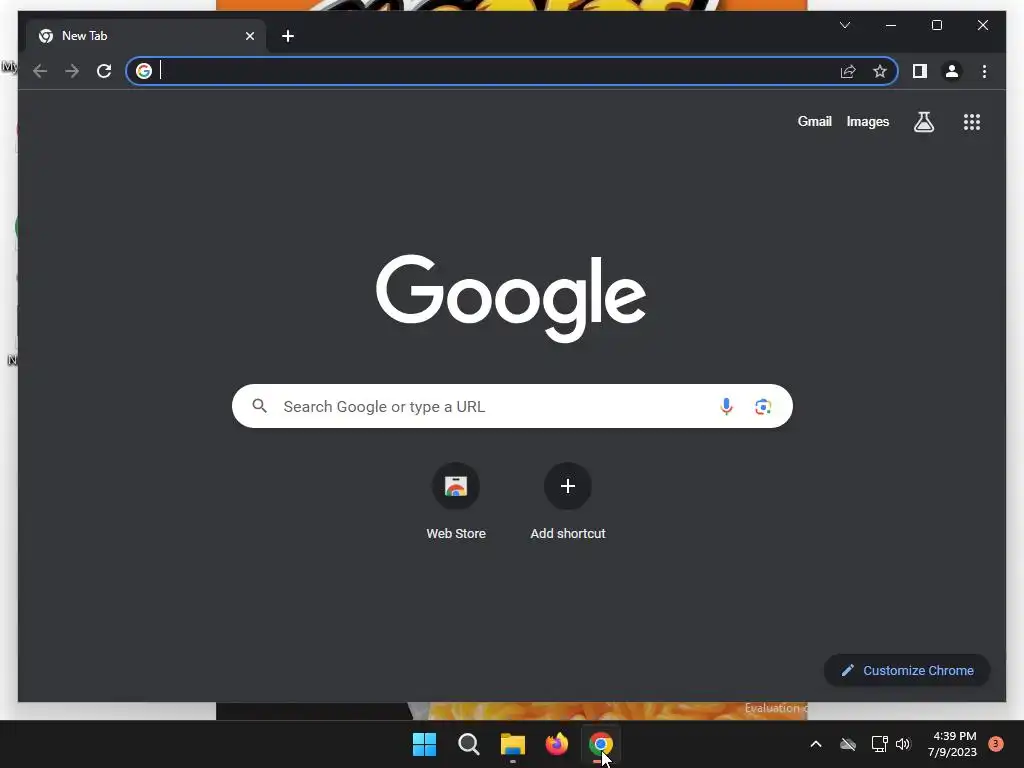Image resolution: width=1024 pixels, height=768 pixels.
Task: Select the New Tab tab
Action: click(x=145, y=36)
